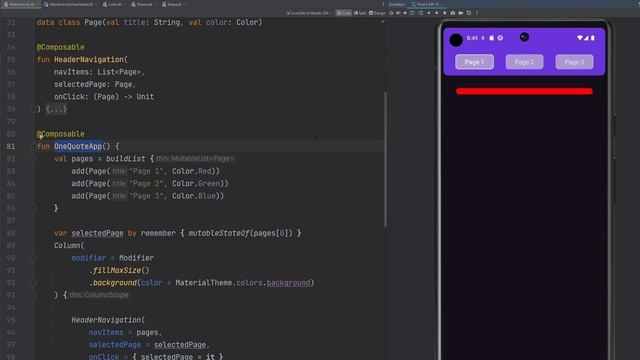
Task: Open the Live Edit of literals dropdown
Action: click(x=308, y=13)
